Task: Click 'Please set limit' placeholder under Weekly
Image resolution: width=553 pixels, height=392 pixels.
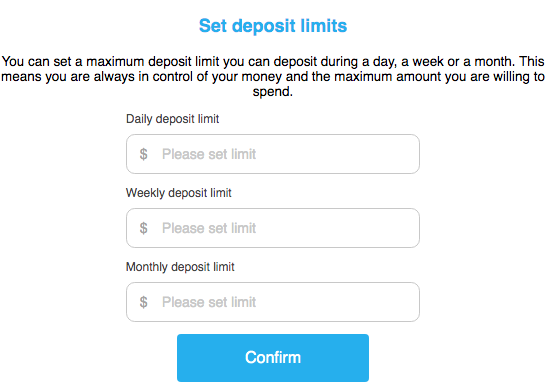Action: click(209, 228)
